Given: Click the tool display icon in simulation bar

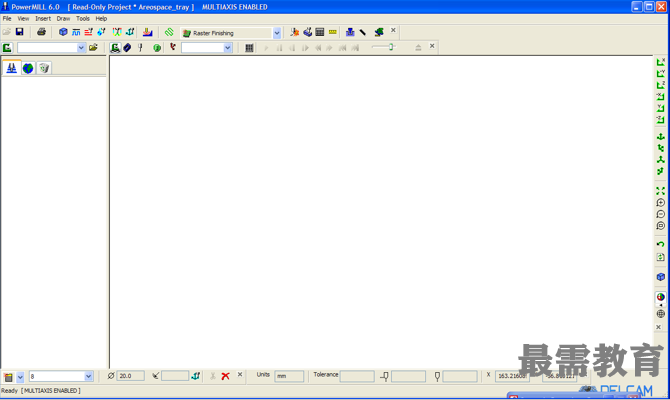Looking at the screenshot, I should click(x=140, y=48).
